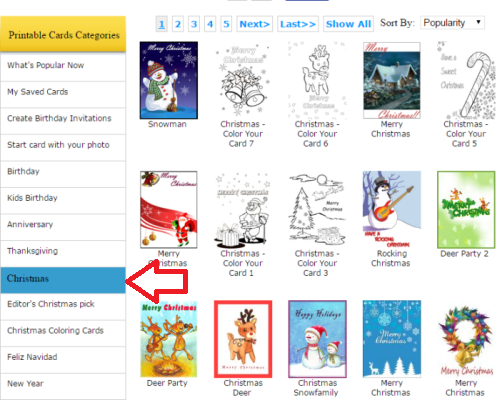Viewport: 500px width, 400px height.
Task: Go to My Saved Cards
Action: point(63,94)
